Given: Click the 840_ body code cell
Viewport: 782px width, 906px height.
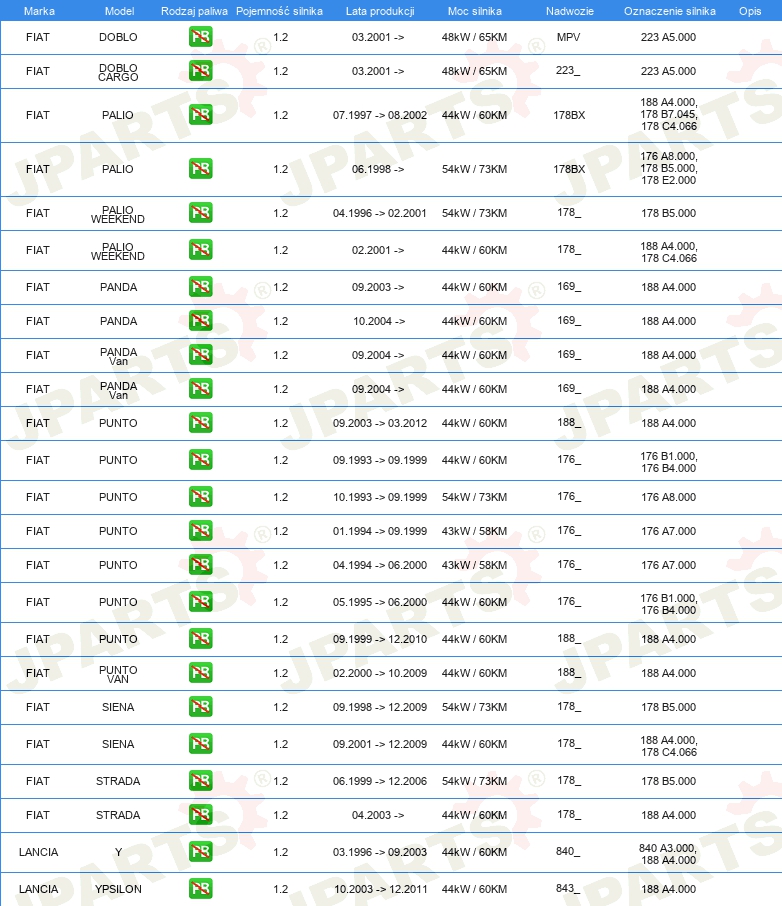Looking at the screenshot, I should tap(568, 852).
